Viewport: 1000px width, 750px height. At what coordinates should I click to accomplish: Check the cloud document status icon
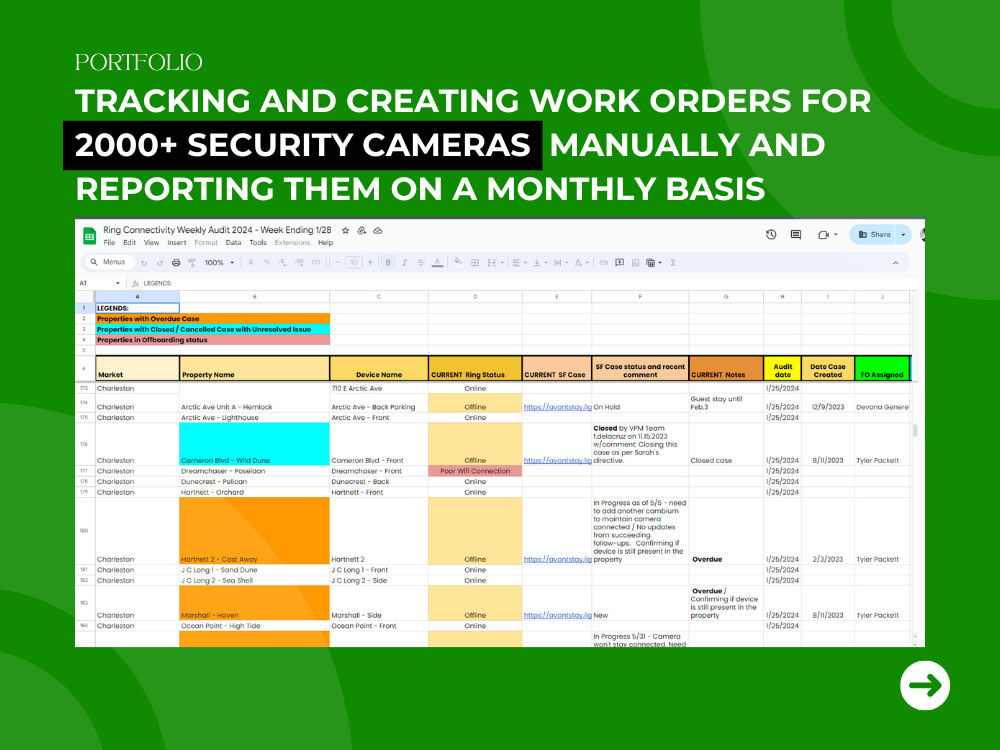pyautogui.click(x=378, y=230)
